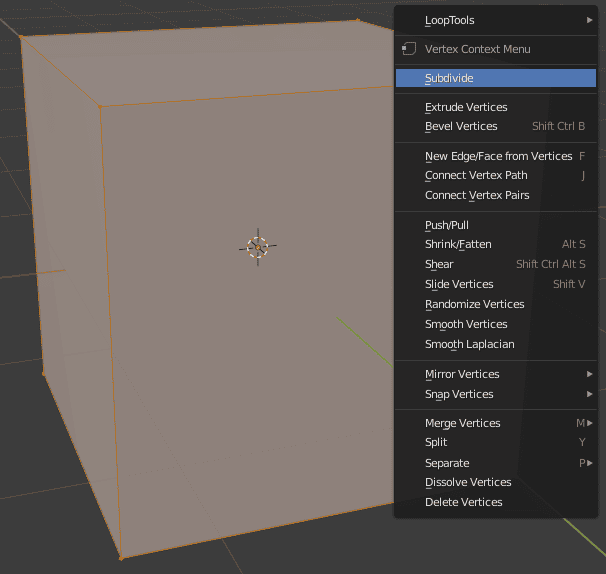
Task: Click the 3D cursor on the cube
Action: [x=258, y=247]
